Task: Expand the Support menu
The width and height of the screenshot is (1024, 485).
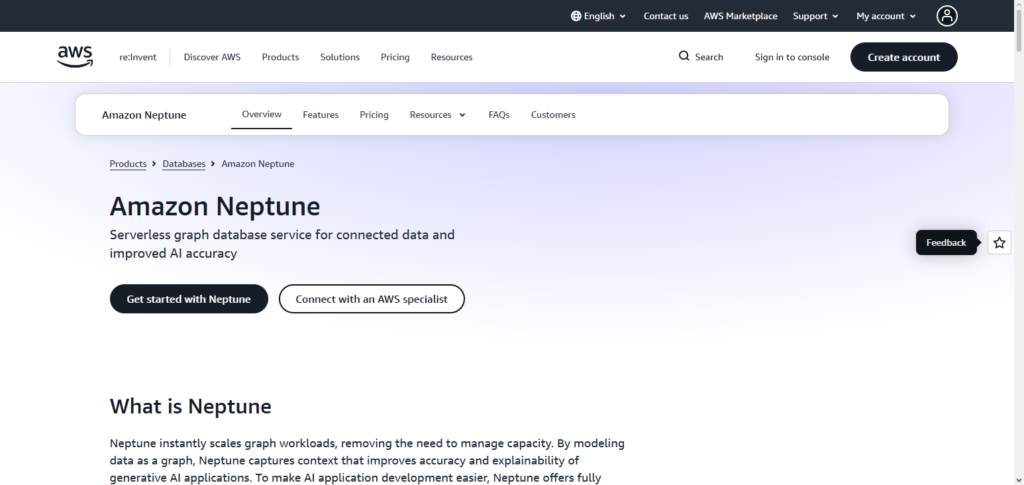Action: (816, 16)
